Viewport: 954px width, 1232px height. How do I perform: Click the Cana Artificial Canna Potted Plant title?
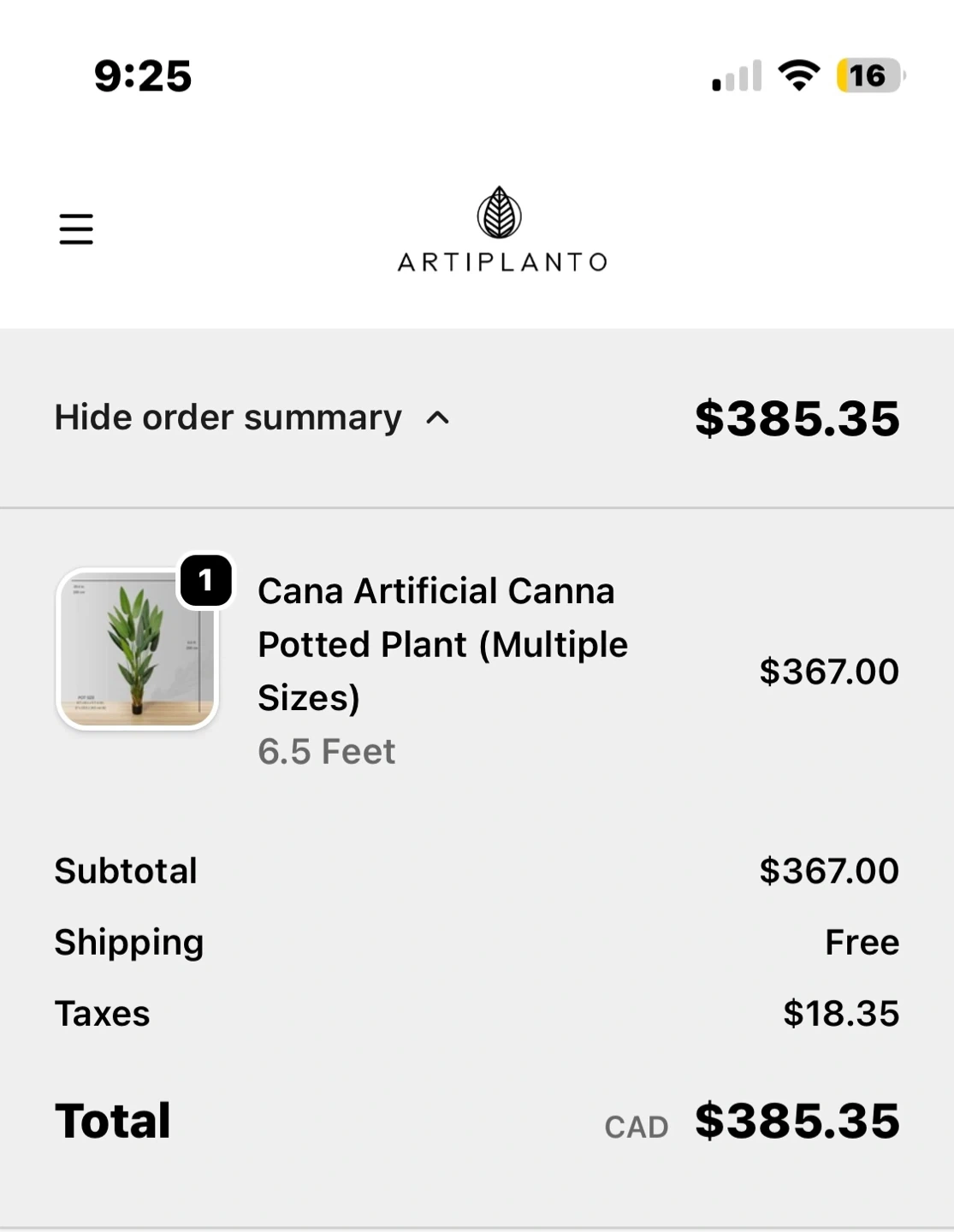[442, 643]
